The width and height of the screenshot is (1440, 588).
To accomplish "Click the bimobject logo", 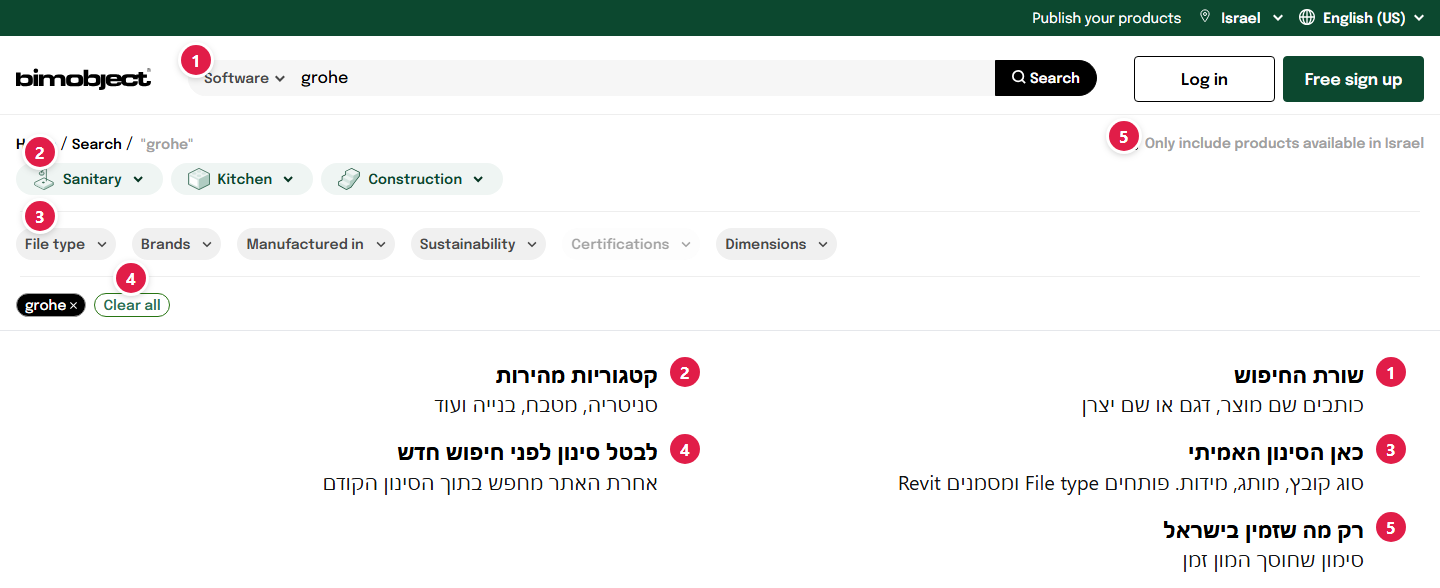I will 83,78.
